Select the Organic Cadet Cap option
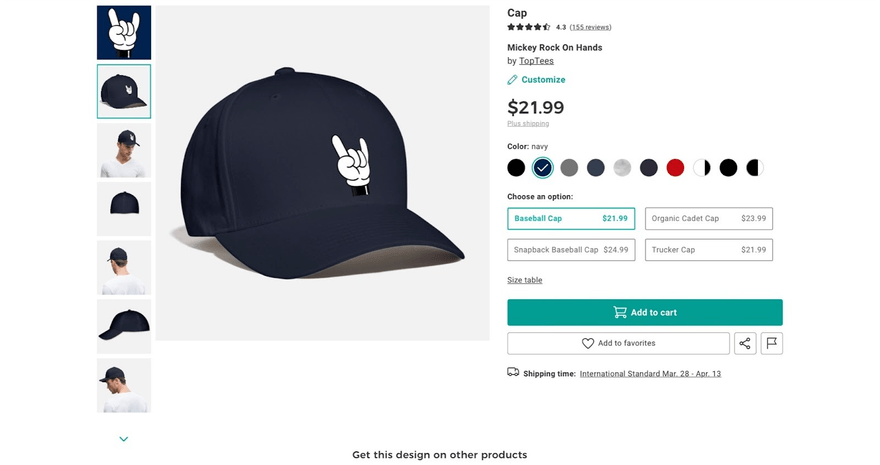880x465 pixels. (708, 218)
